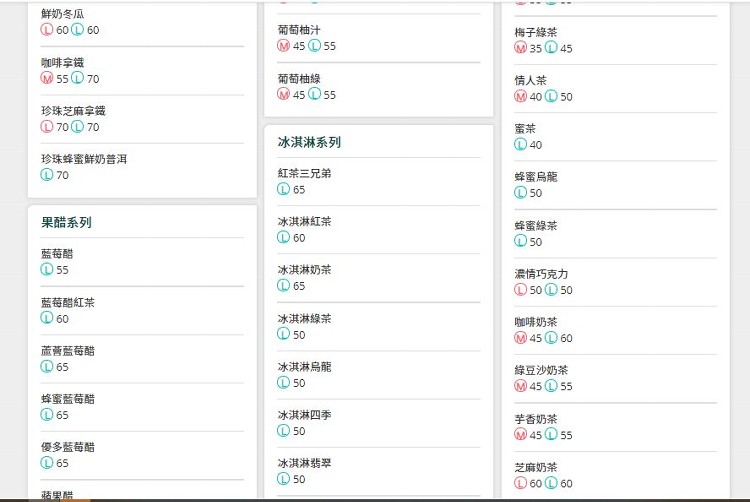Click the red M icon under 葡萄柚汁
Viewport: 750px width, 502px height.
[x=284, y=46]
